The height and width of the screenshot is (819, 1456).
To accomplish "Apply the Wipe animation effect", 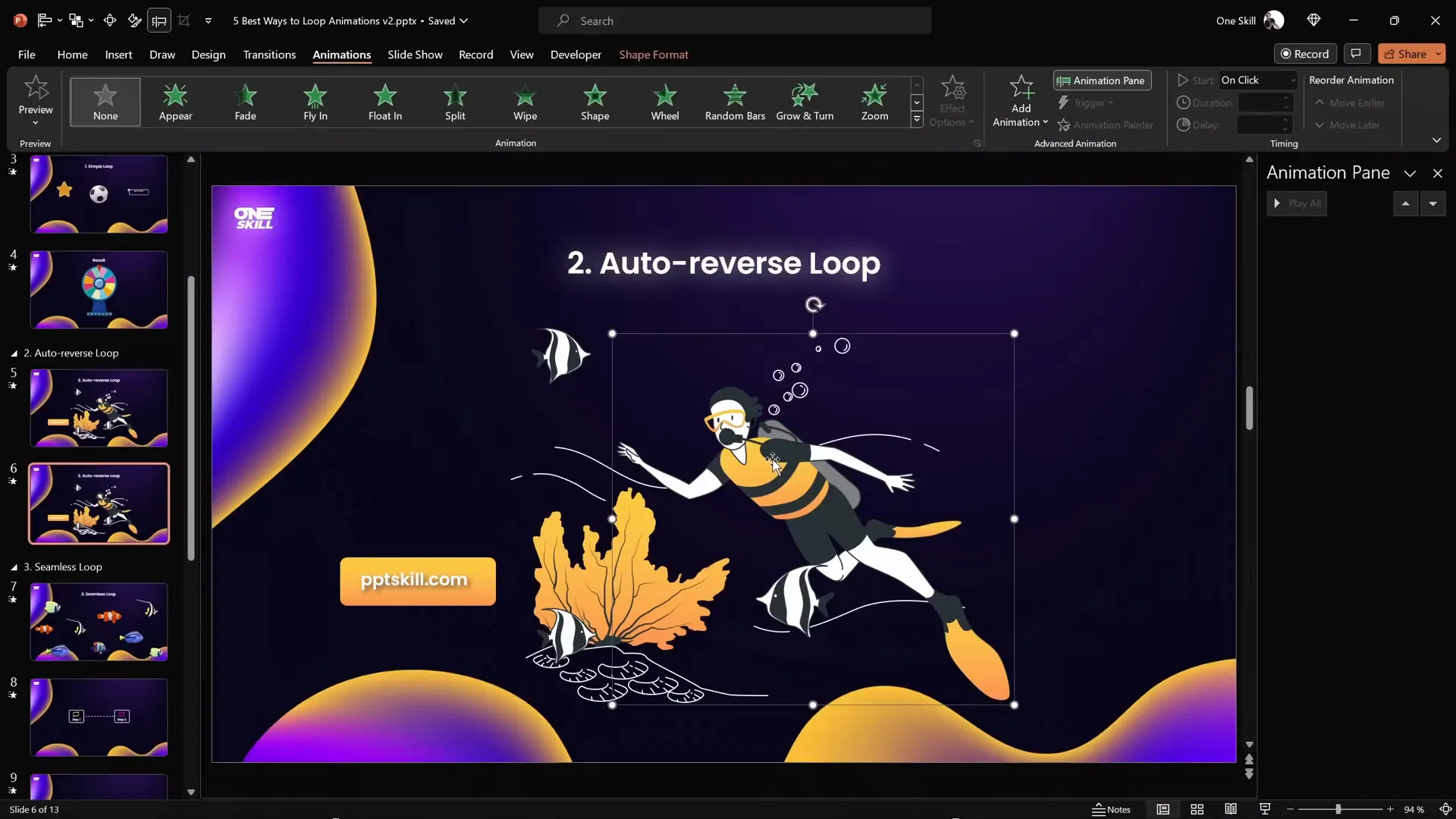I will (x=525, y=102).
